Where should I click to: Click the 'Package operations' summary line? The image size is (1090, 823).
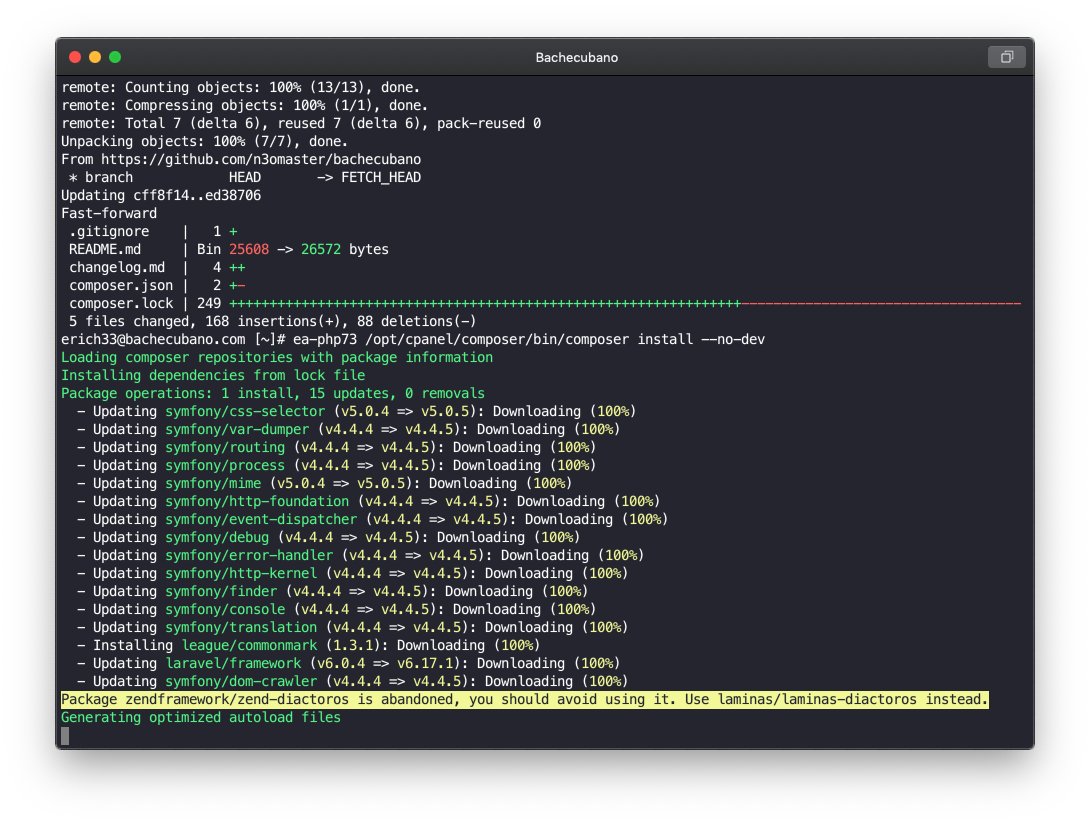tap(272, 393)
